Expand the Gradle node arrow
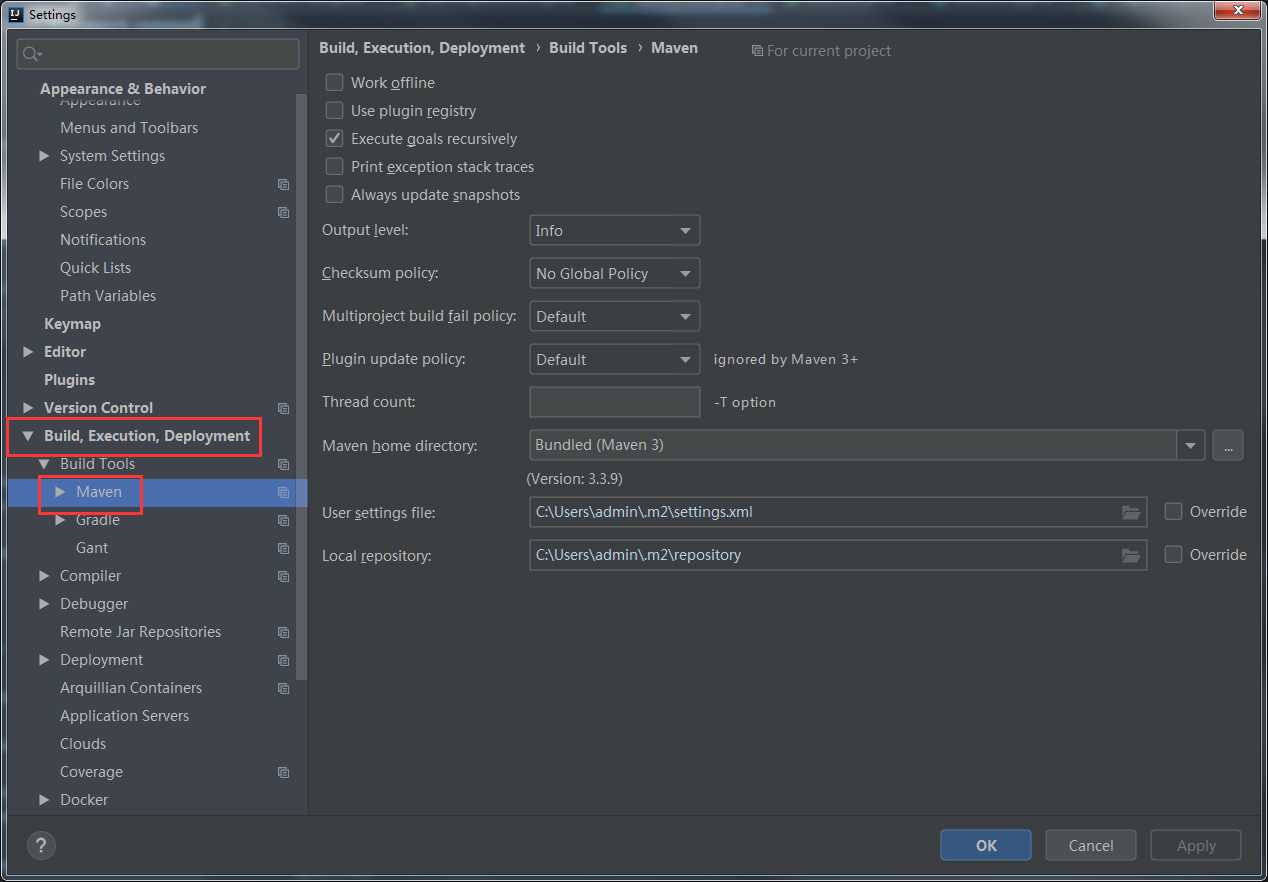 point(60,520)
